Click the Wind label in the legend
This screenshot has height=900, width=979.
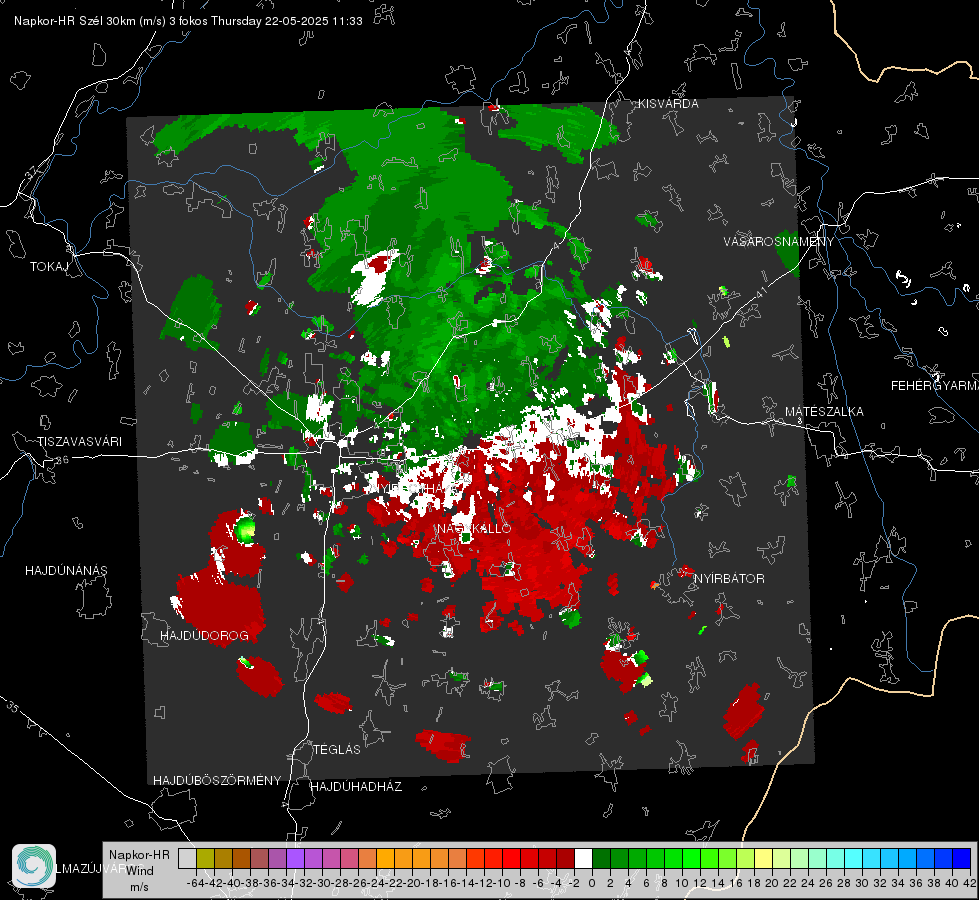tap(139, 871)
